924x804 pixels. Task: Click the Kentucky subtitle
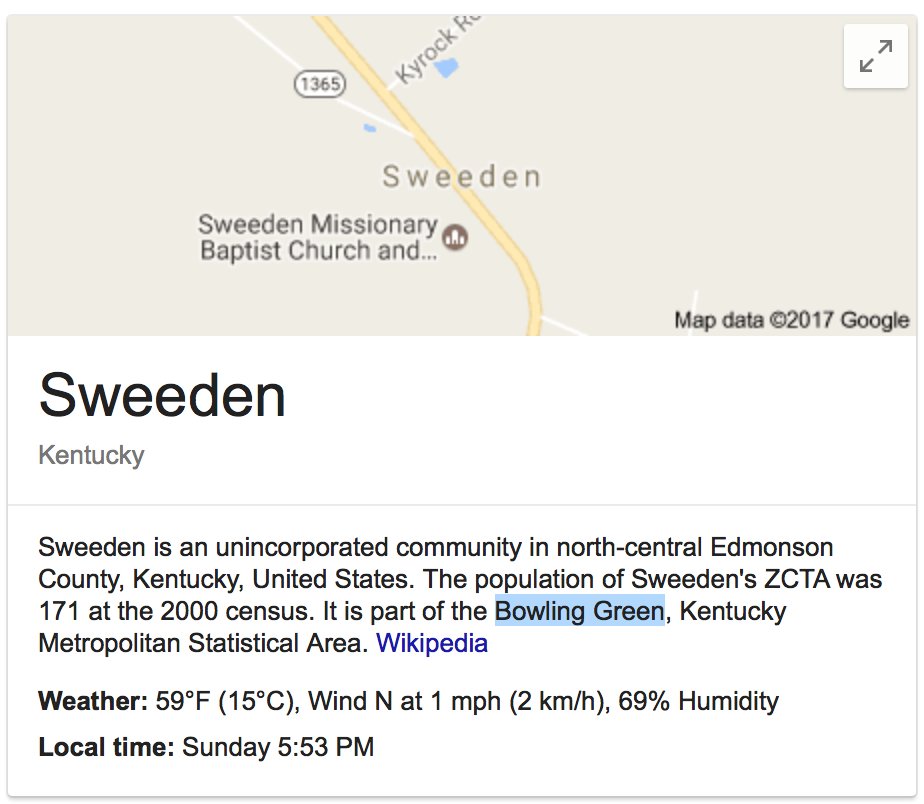click(x=91, y=455)
